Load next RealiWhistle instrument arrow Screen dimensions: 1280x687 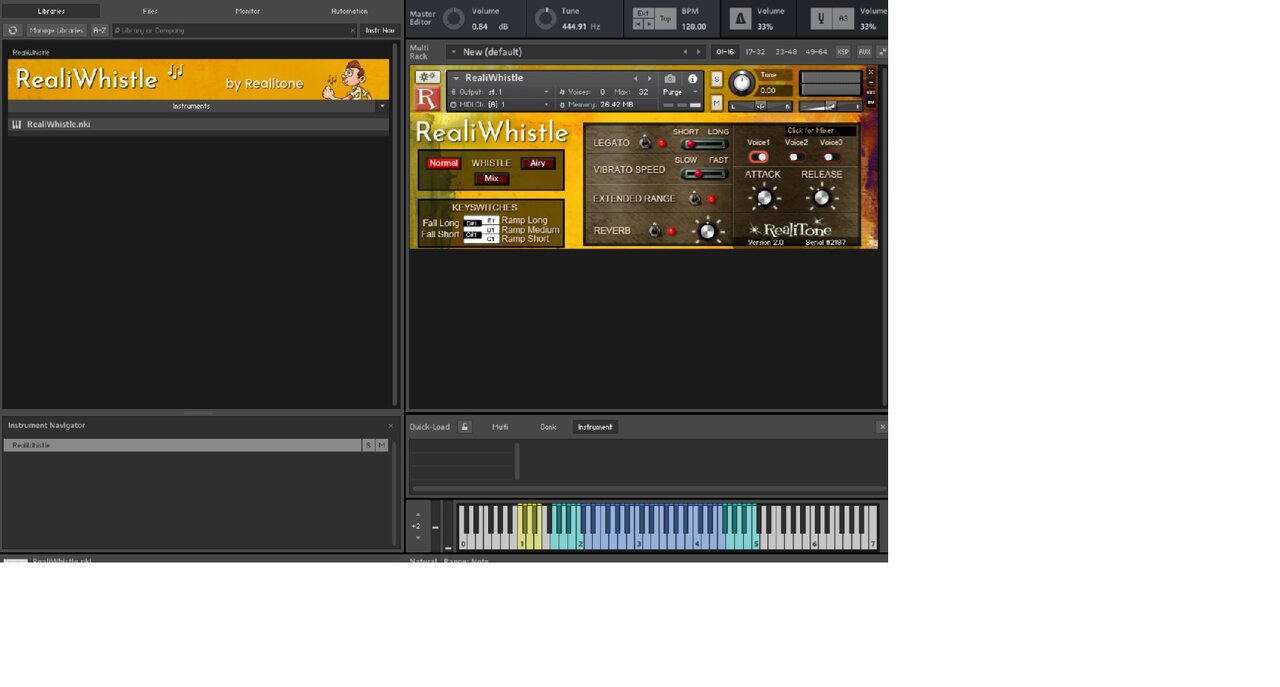(649, 78)
